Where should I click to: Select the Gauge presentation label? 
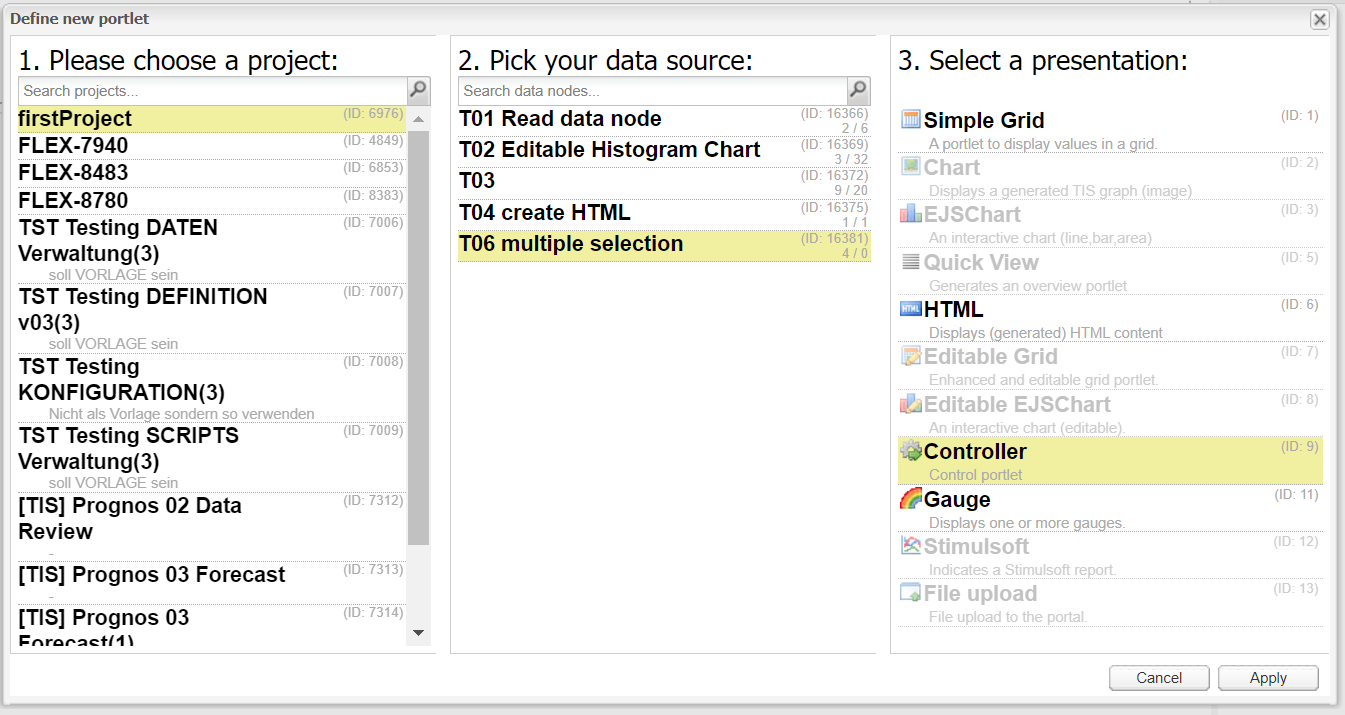click(957, 499)
